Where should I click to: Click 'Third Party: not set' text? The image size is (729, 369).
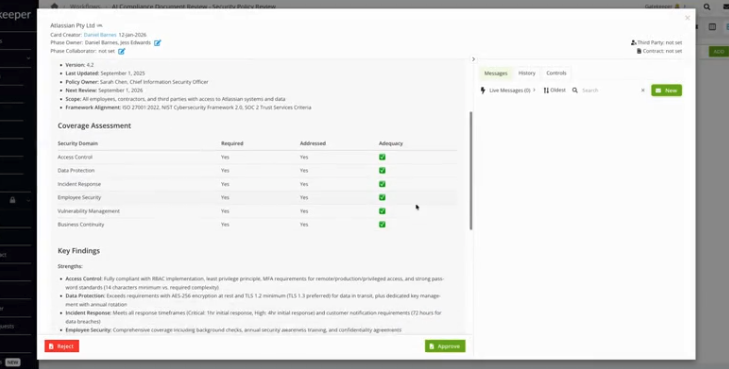pyautogui.click(x=659, y=43)
